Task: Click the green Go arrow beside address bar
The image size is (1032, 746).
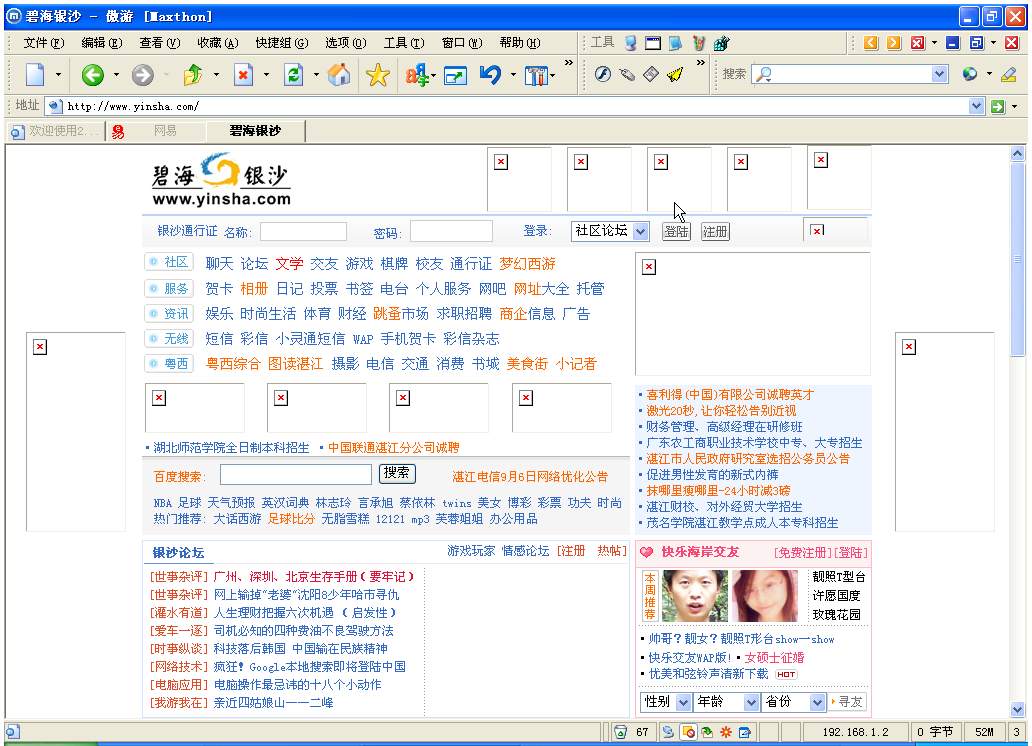Action: coord(998,106)
